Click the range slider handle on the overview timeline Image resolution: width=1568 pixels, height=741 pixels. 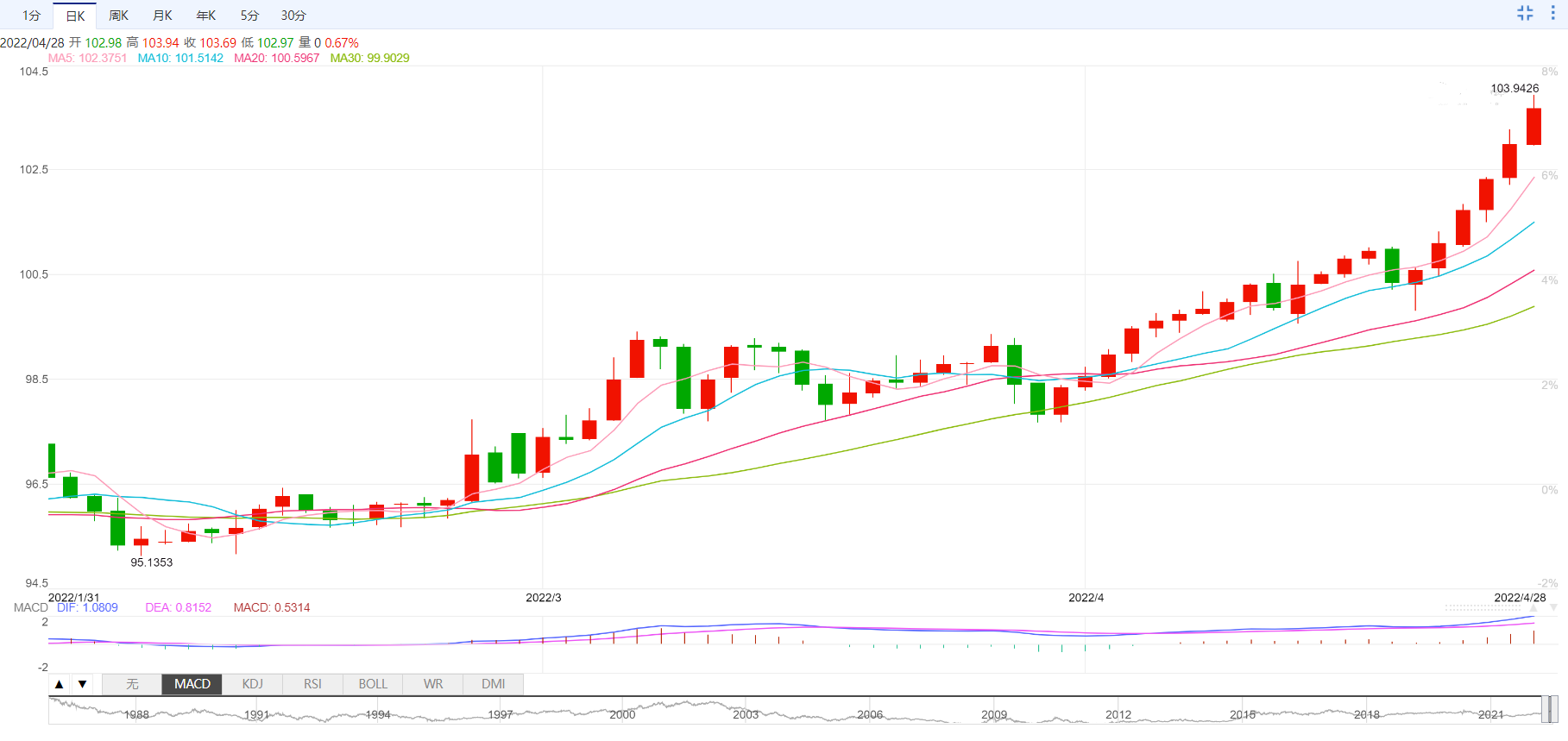coord(1551,709)
